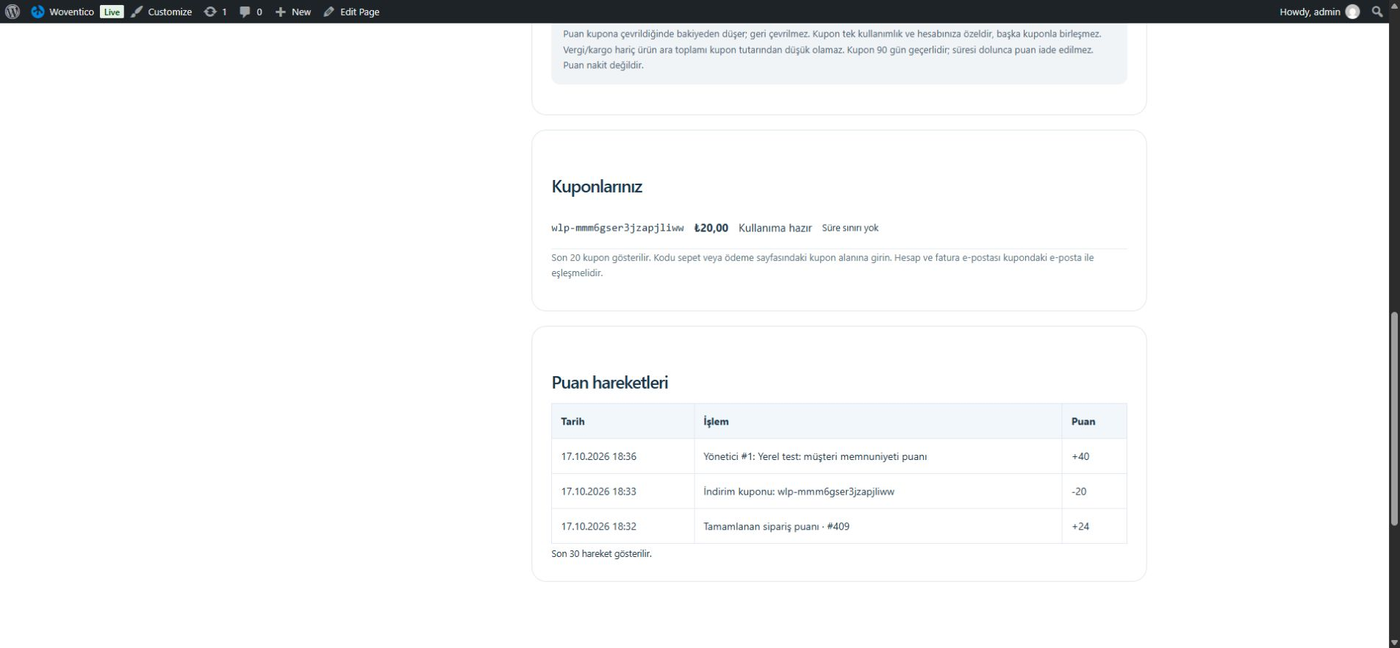Open the comments bubble icon showing 0

[251, 12]
